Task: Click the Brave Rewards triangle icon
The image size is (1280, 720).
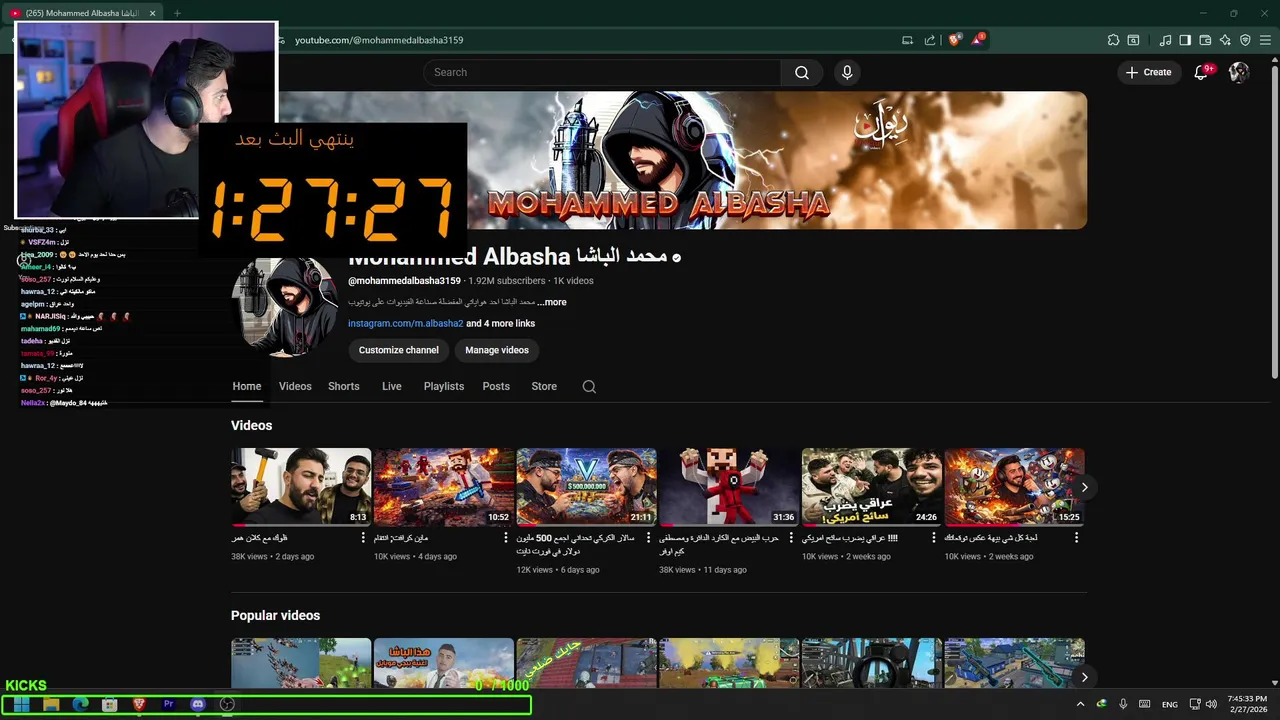Action: tap(978, 40)
